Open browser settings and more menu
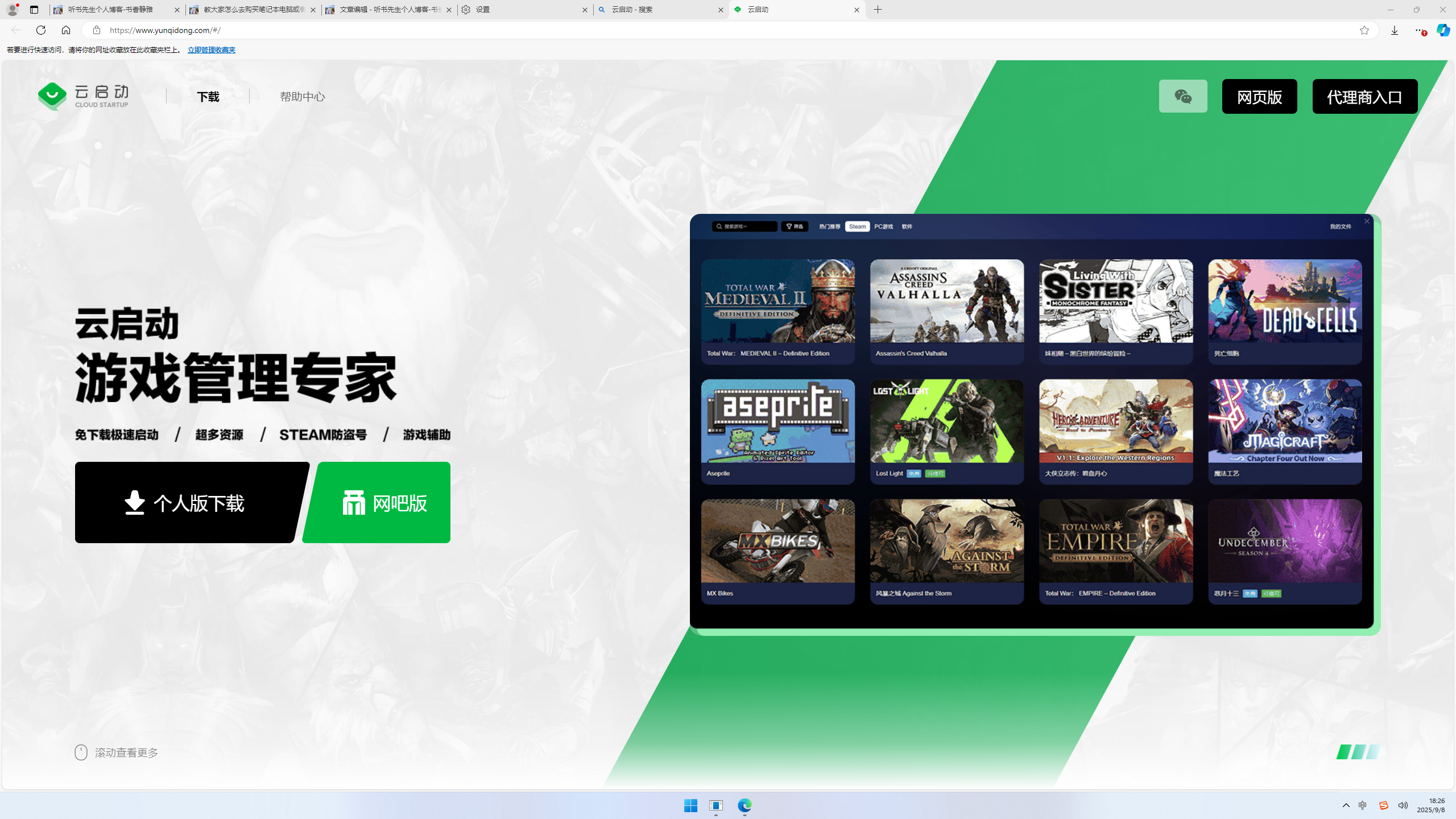The width and height of the screenshot is (1456, 819). pos(1419,30)
